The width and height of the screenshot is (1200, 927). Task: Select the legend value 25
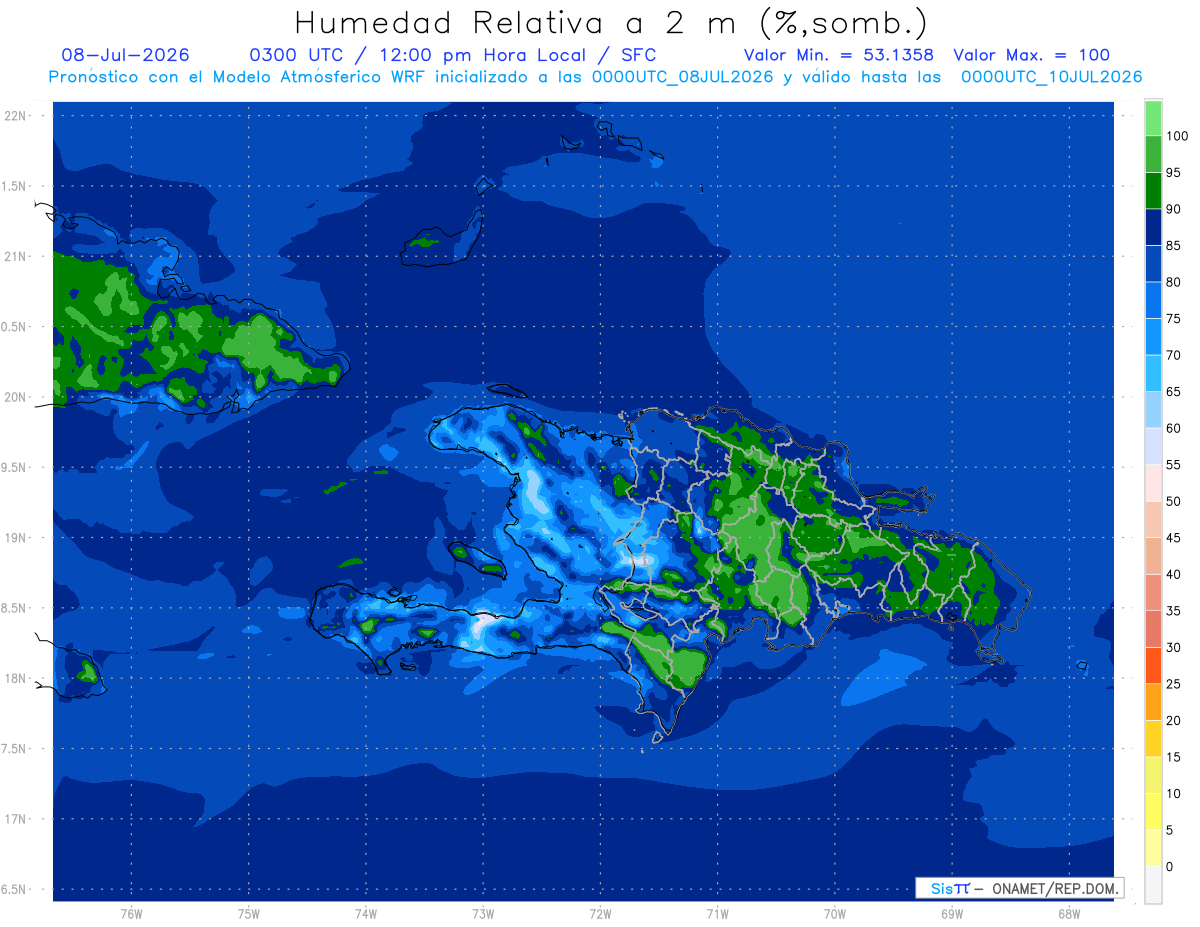[x=1173, y=684]
